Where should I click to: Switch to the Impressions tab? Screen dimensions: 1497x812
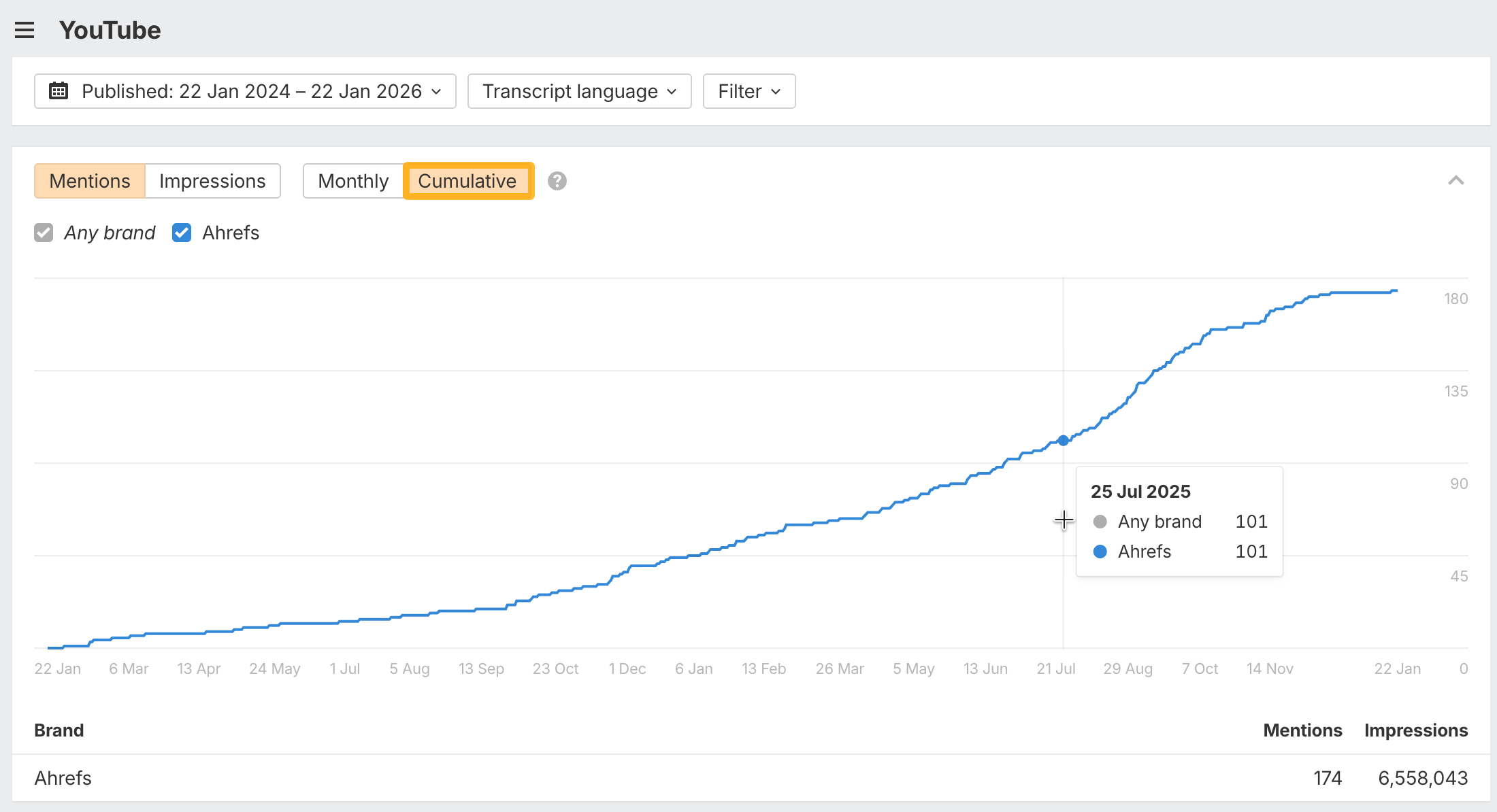[x=212, y=181]
